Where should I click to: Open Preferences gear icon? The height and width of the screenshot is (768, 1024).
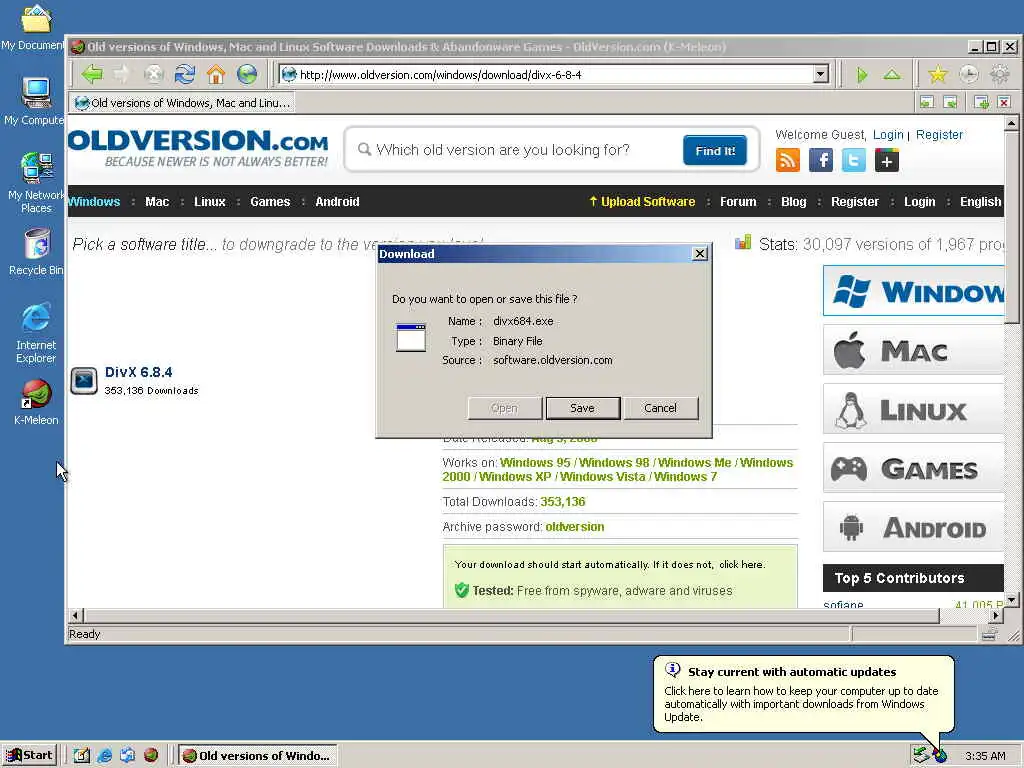(1000, 75)
